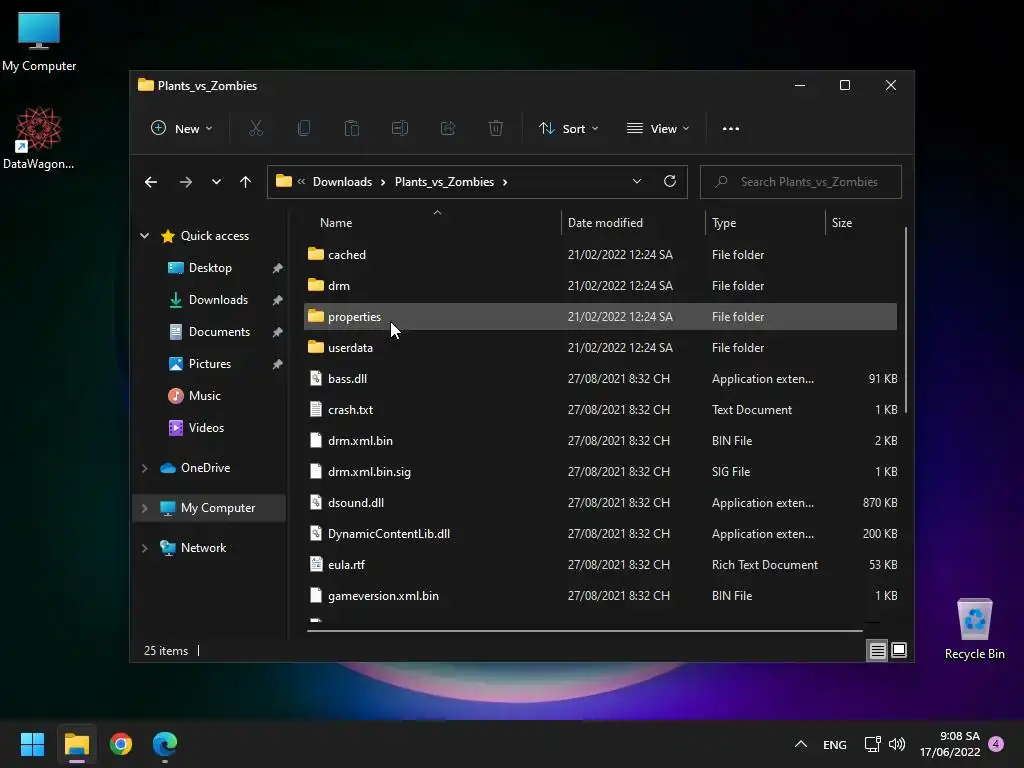Open the View options dropdown
1024x768 pixels.
658,129
